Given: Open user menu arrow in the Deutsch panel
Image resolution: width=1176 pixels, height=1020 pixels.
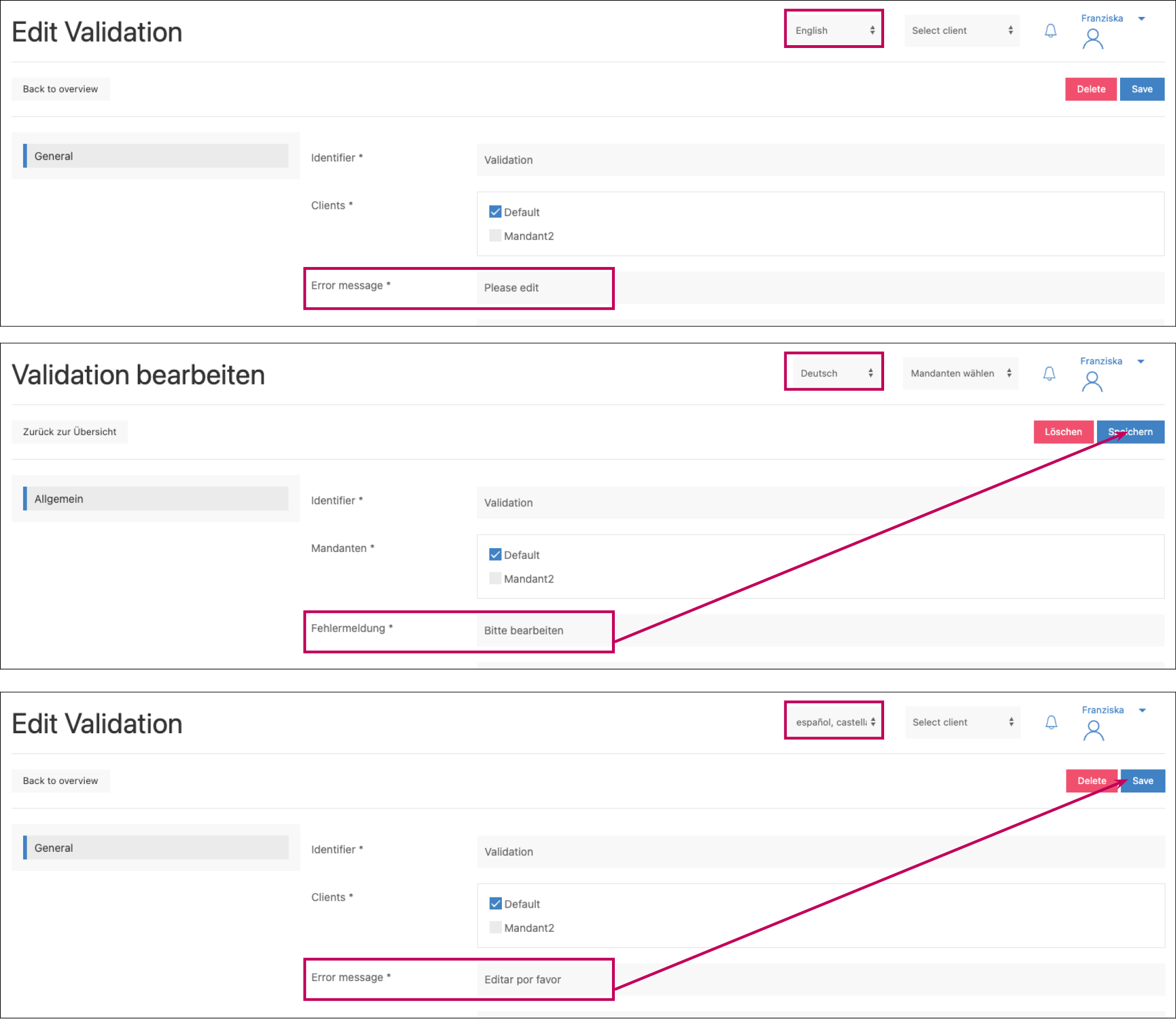Looking at the screenshot, I should tap(1140, 361).
